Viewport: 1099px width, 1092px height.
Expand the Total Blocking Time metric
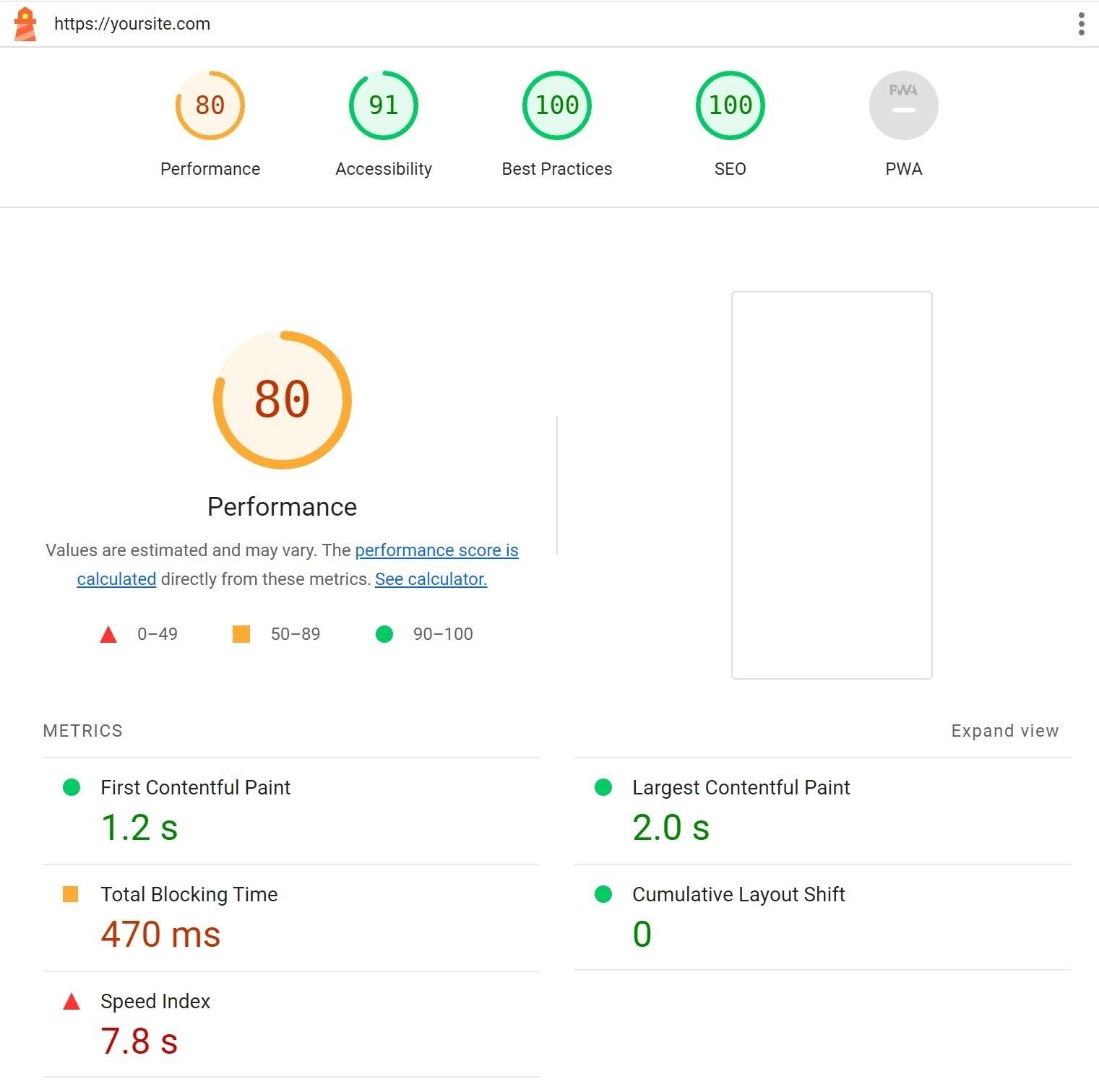(189, 895)
